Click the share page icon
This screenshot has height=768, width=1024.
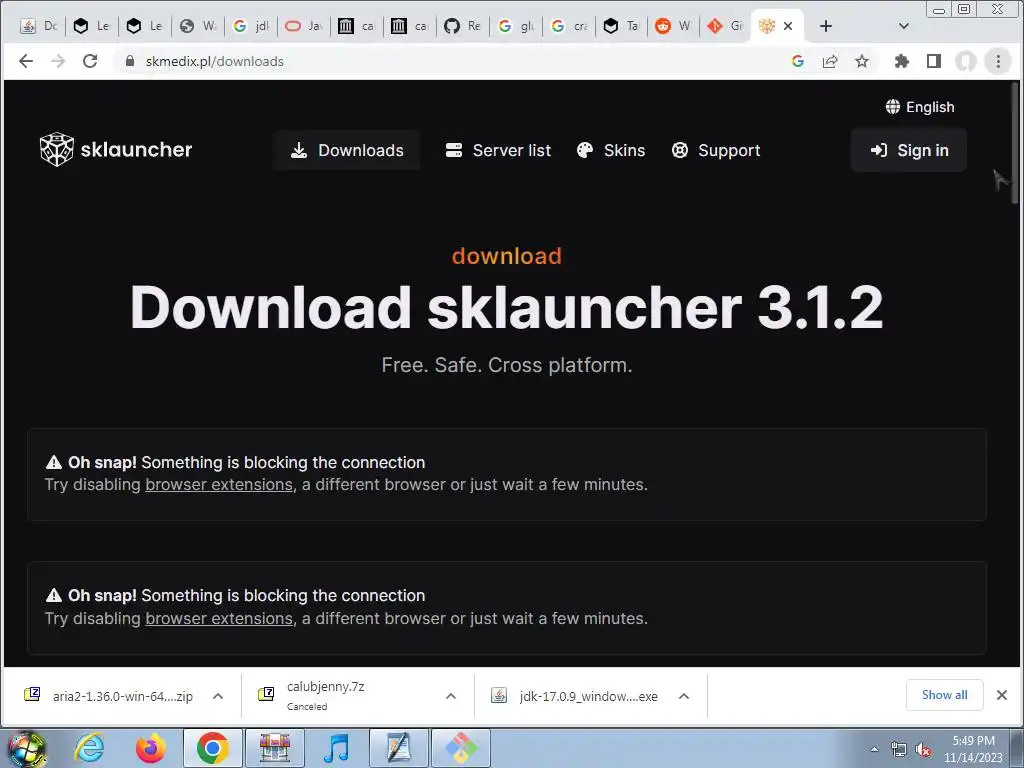(x=830, y=61)
